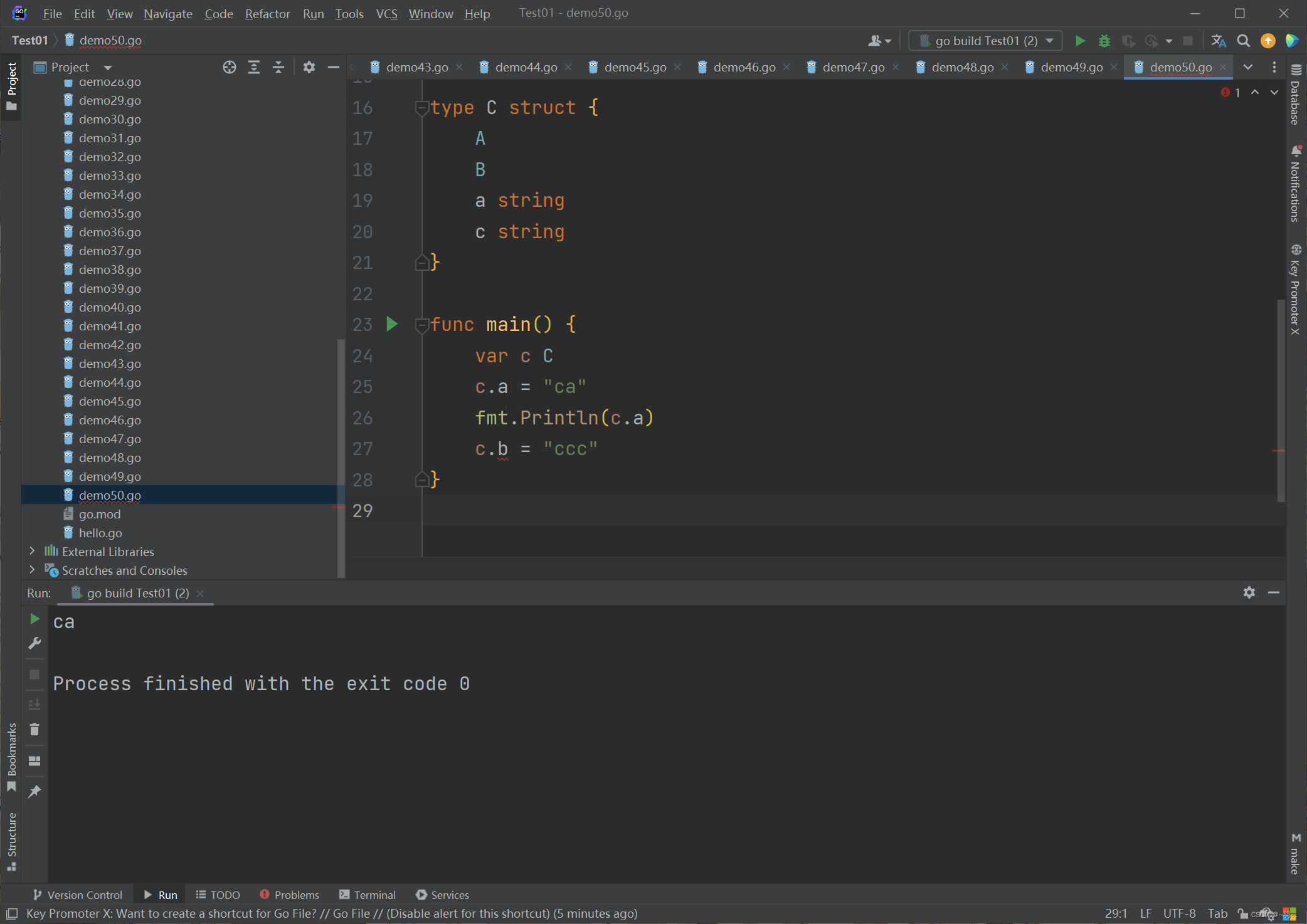
Task: Click the green Run button in toolbar
Action: 1079,41
